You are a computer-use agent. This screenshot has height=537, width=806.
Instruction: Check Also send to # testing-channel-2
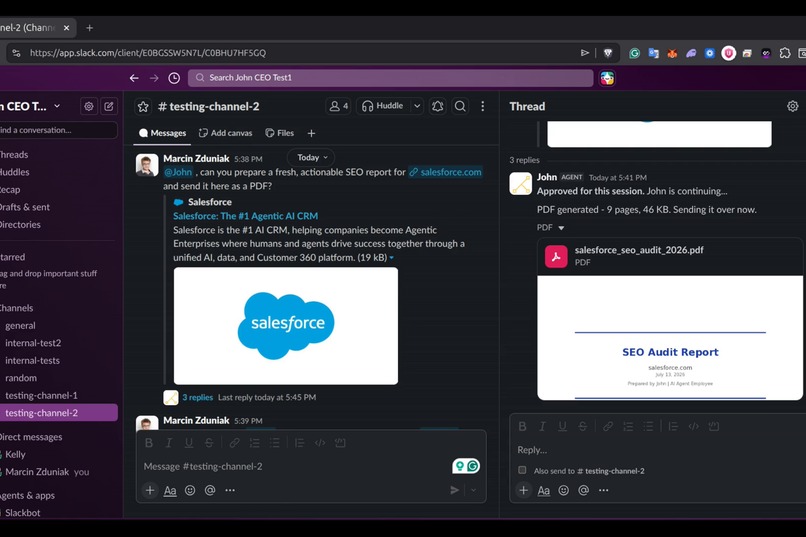tap(522, 470)
